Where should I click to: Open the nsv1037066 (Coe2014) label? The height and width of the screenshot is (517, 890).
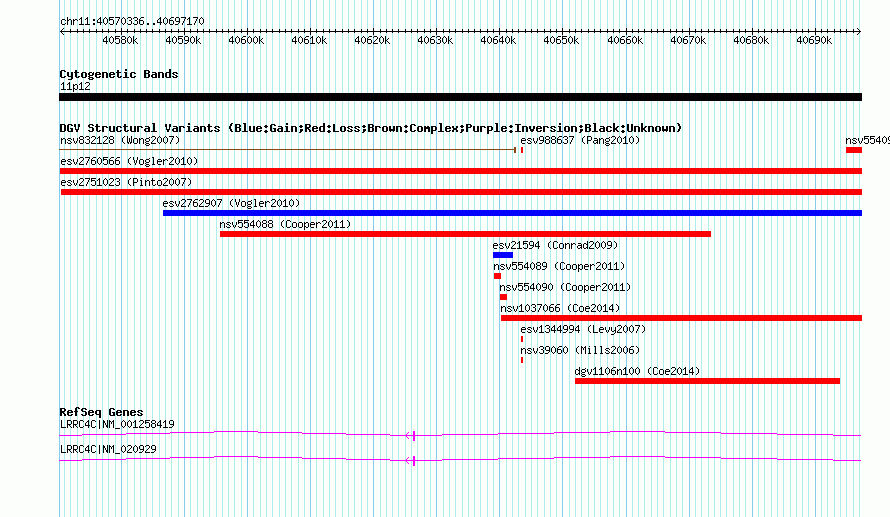pyautogui.click(x=560, y=308)
